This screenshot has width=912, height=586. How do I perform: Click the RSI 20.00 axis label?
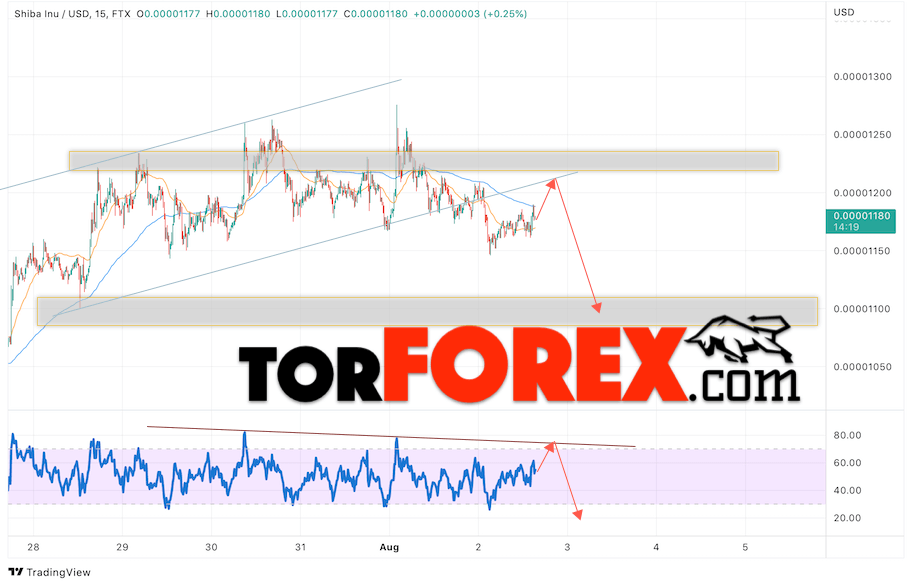tap(847, 518)
